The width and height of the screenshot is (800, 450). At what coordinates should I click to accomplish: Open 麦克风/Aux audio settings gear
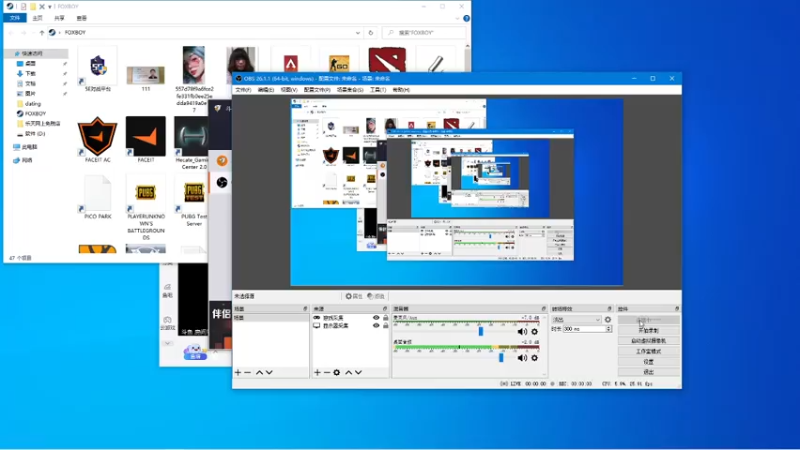[x=535, y=332]
